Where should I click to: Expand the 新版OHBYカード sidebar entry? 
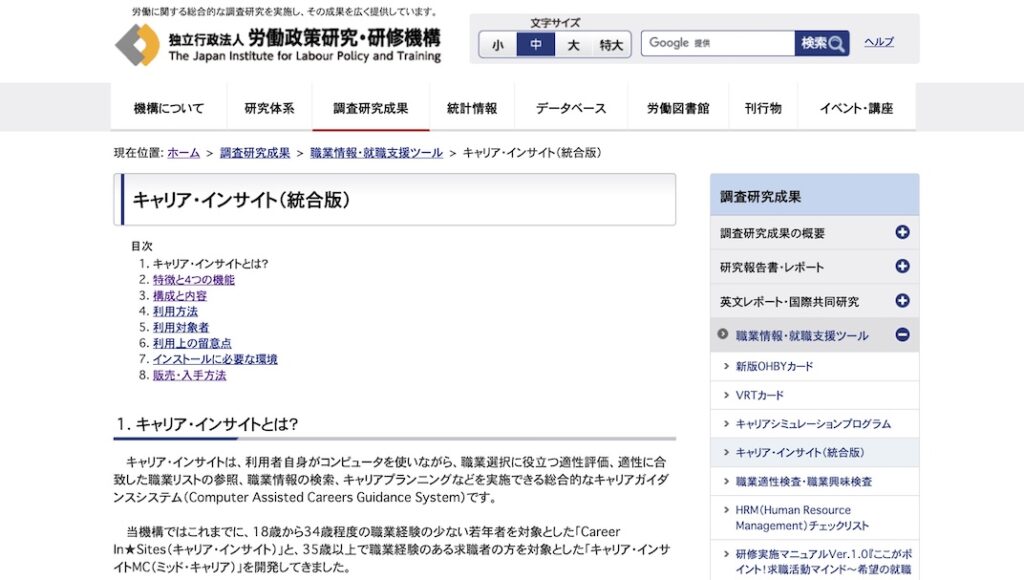(729, 367)
